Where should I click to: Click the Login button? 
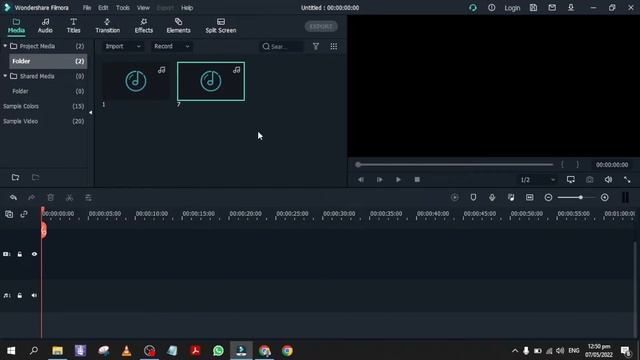pyautogui.click(x=512, y=8)
